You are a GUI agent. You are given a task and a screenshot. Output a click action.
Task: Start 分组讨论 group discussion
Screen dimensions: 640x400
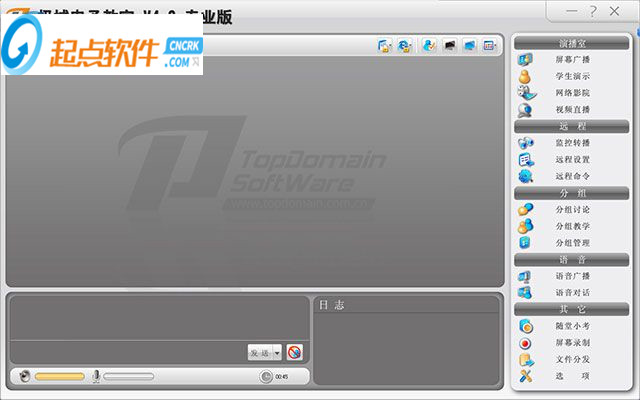click(x=571, y=210)
